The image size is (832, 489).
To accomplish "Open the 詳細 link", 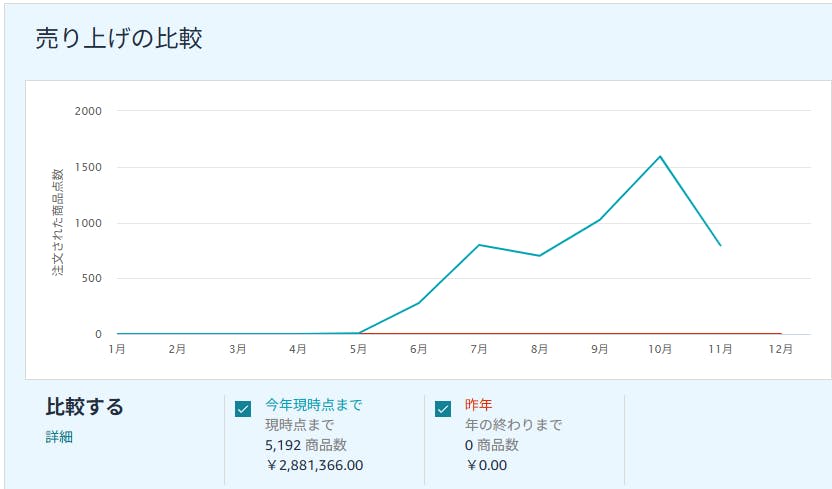I will point(59,437).
